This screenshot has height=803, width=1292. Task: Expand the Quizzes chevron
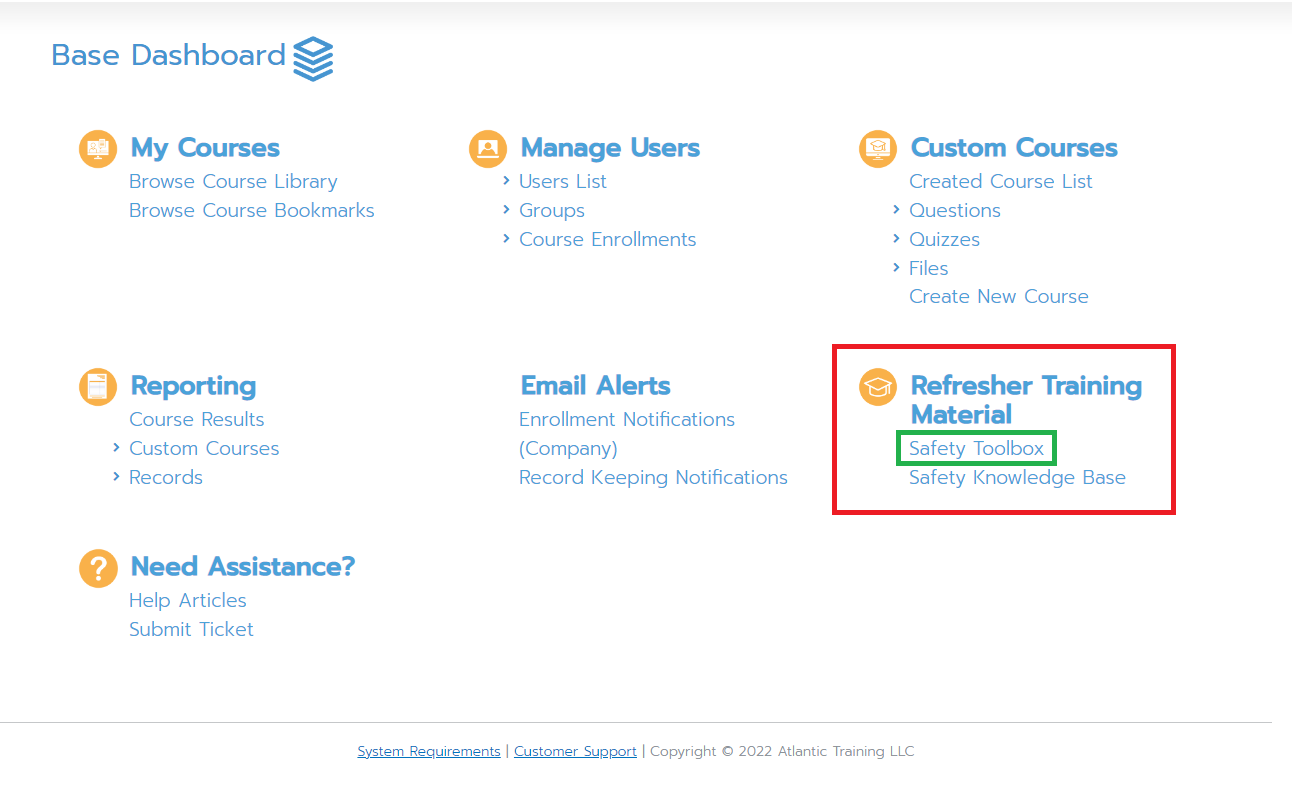(897, 238)
